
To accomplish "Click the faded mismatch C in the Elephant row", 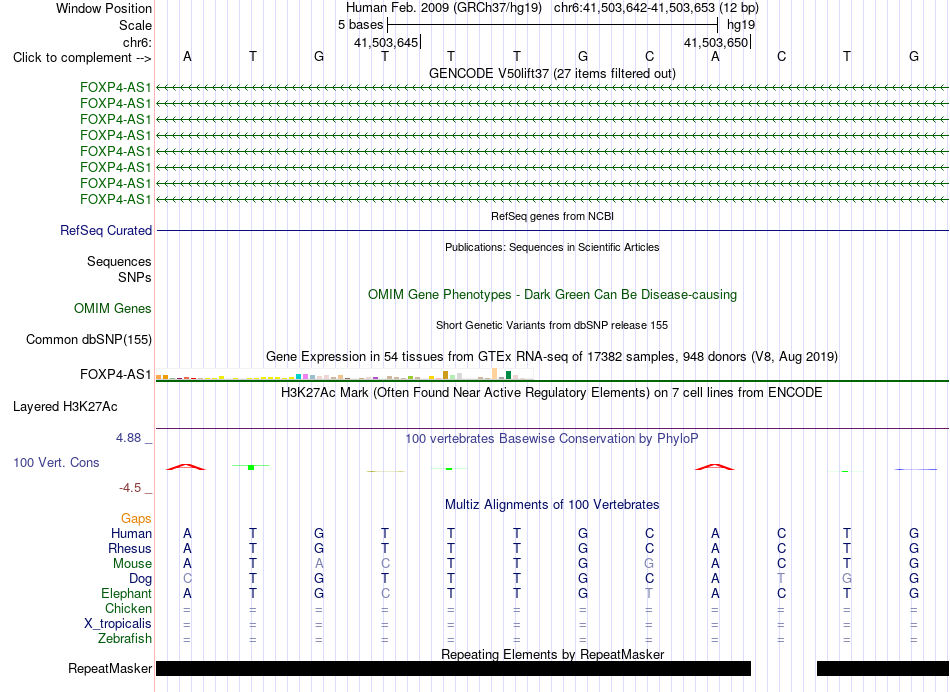I will tap(385, 593).
